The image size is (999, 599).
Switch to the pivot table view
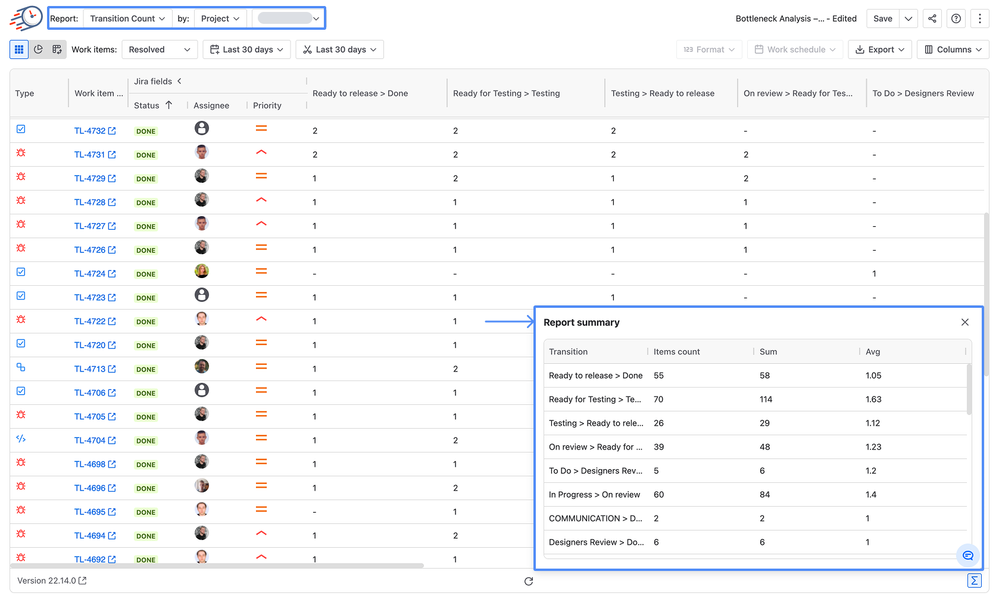[x=57, y=49]
